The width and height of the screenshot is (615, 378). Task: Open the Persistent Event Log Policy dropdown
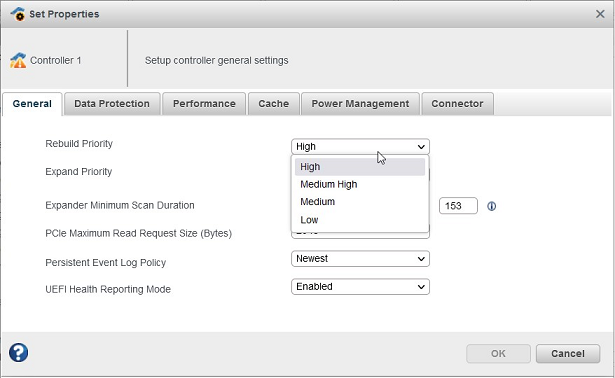pos(360,259)
